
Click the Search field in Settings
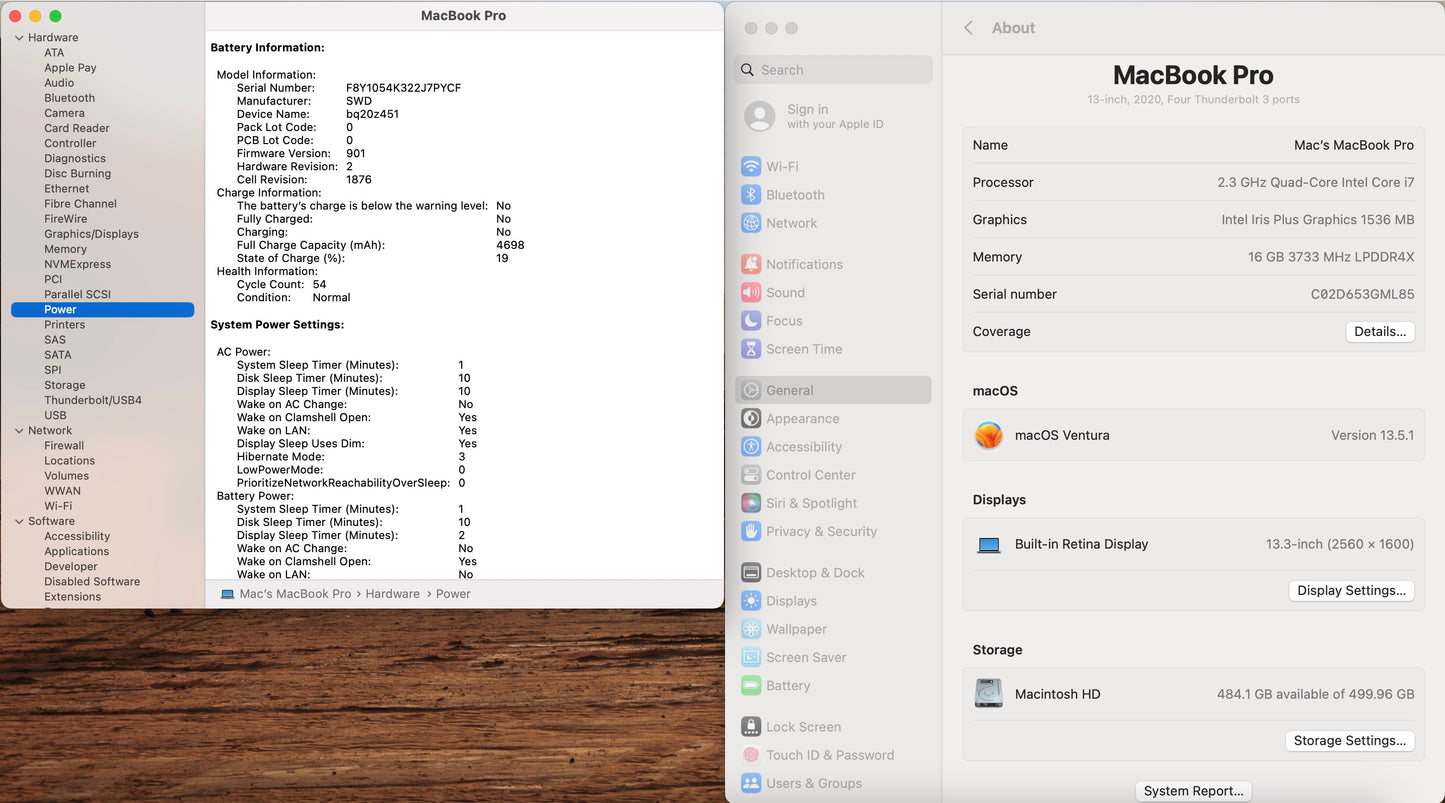point(833,70)
